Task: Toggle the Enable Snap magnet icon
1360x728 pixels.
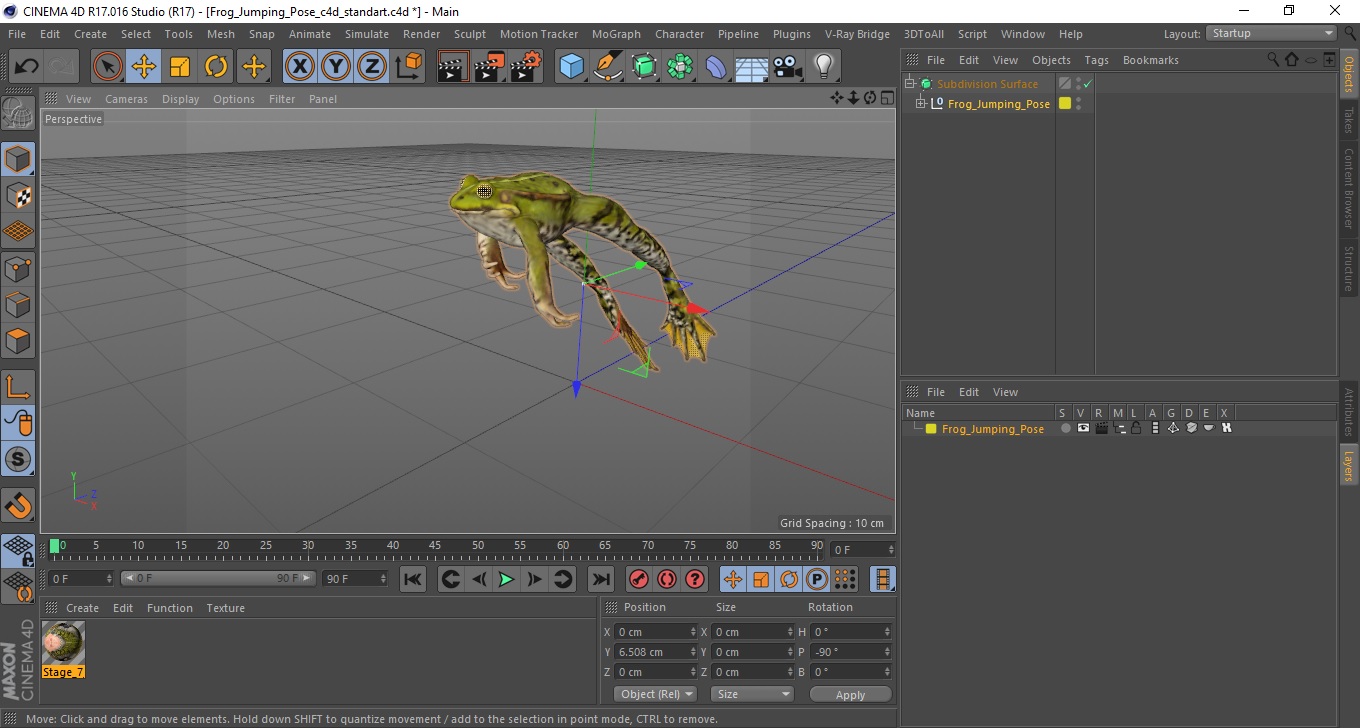Action: tap(18, 505)
